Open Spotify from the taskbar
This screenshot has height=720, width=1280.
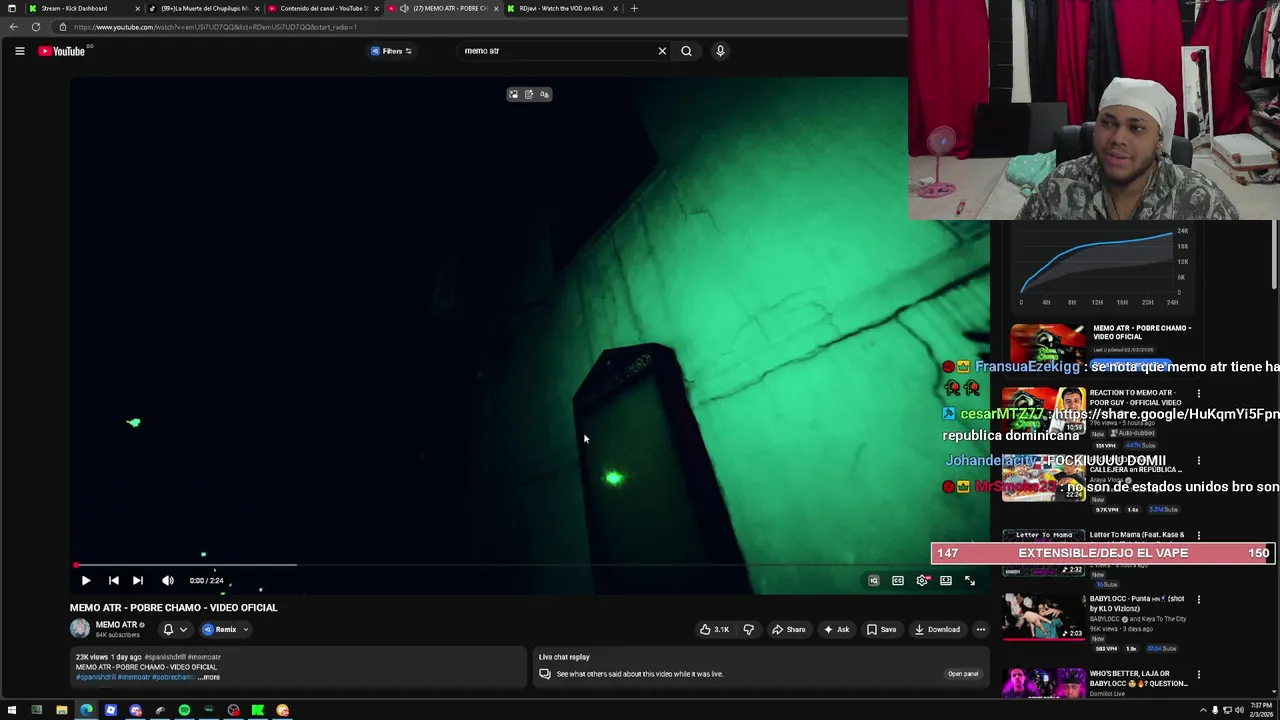point(184,710)
